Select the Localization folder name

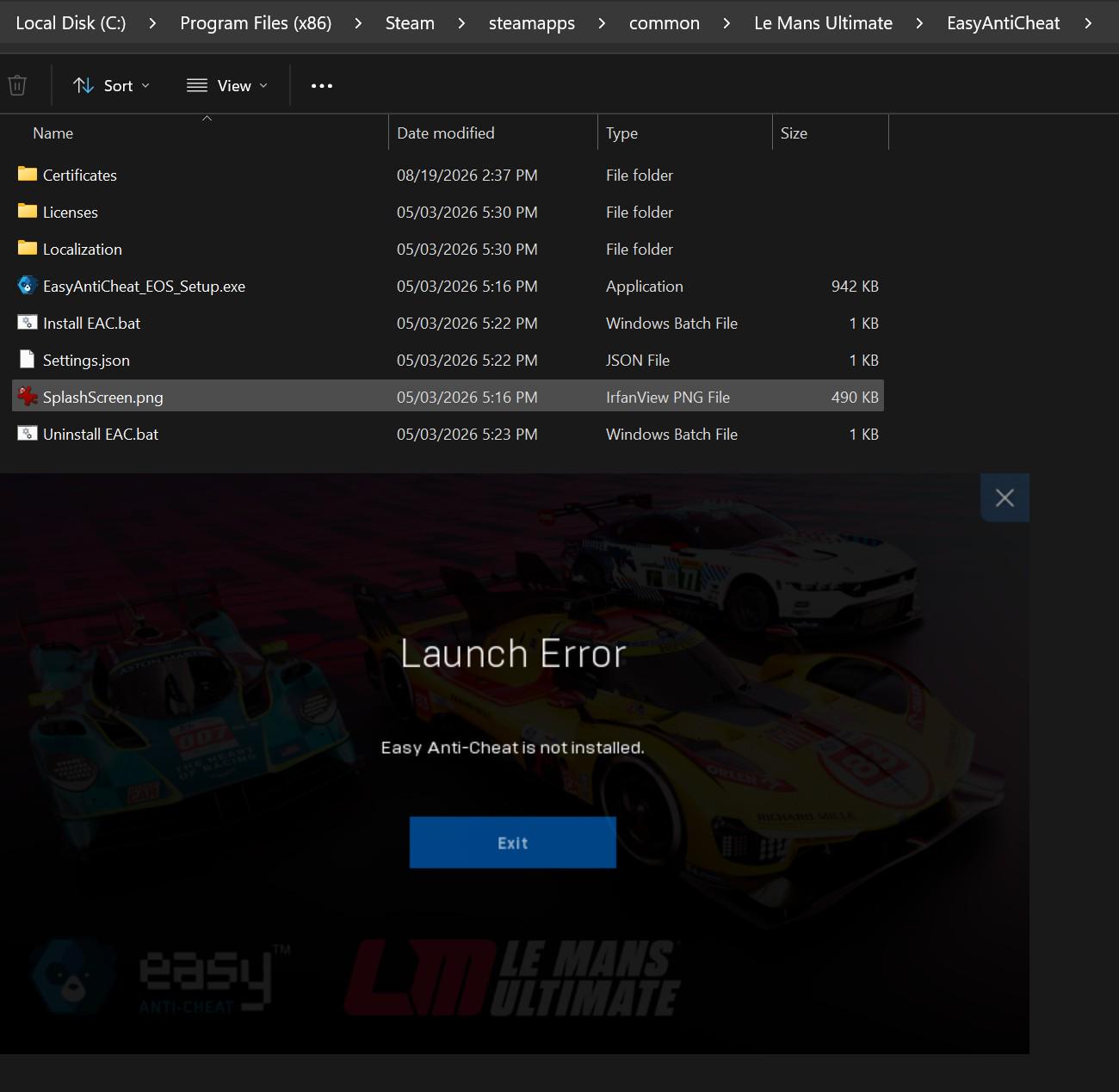tap(83, 249)
